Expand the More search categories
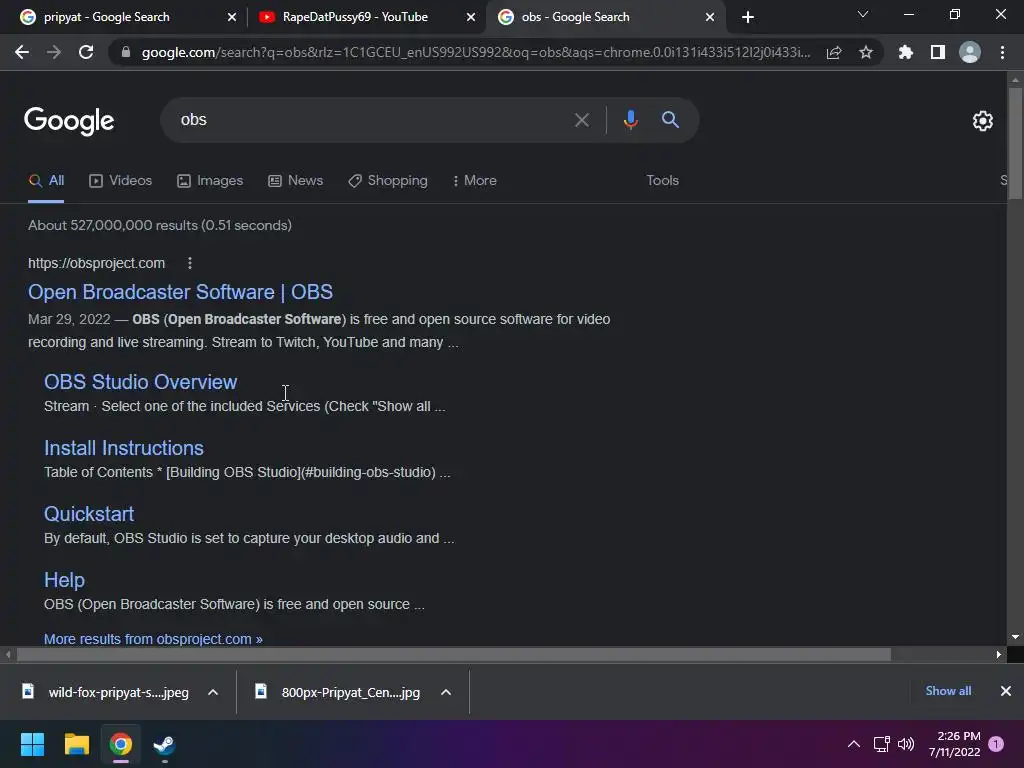Viewport: 1024px width, 768px height. point(475,181)
